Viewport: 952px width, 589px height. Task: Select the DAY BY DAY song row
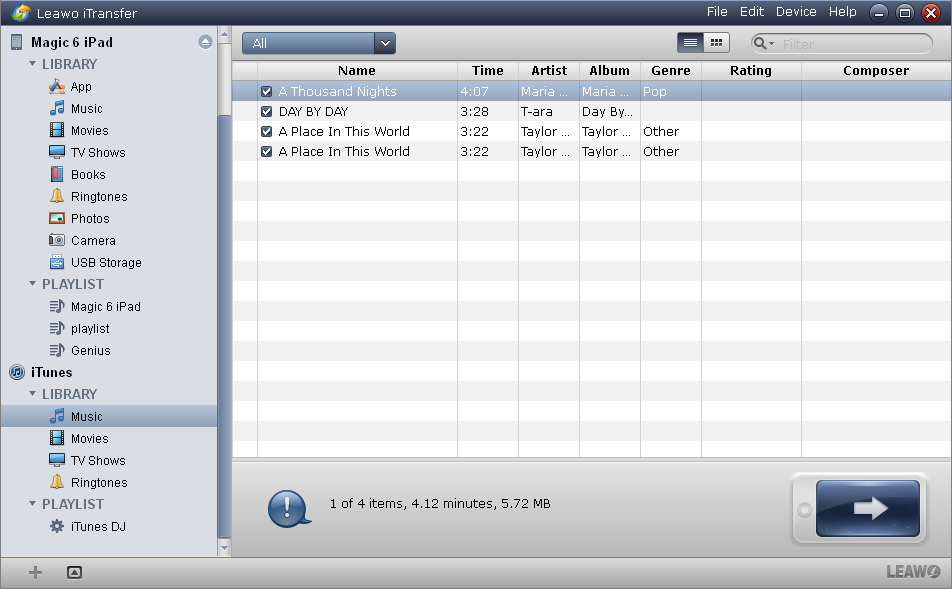click(x=591, y=112)
